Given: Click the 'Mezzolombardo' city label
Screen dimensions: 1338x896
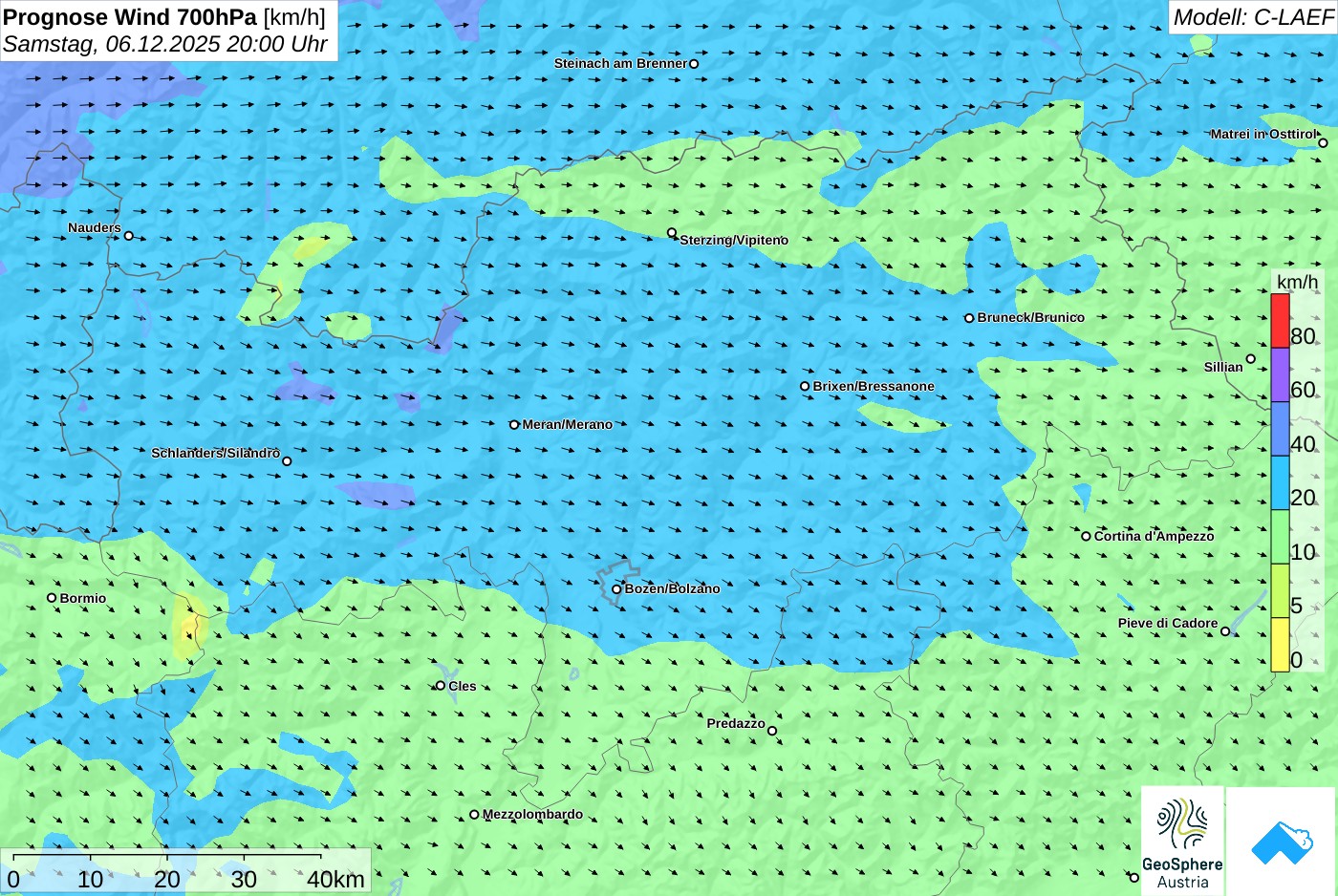Looking at the screenshot, I should tap(532, 815).
